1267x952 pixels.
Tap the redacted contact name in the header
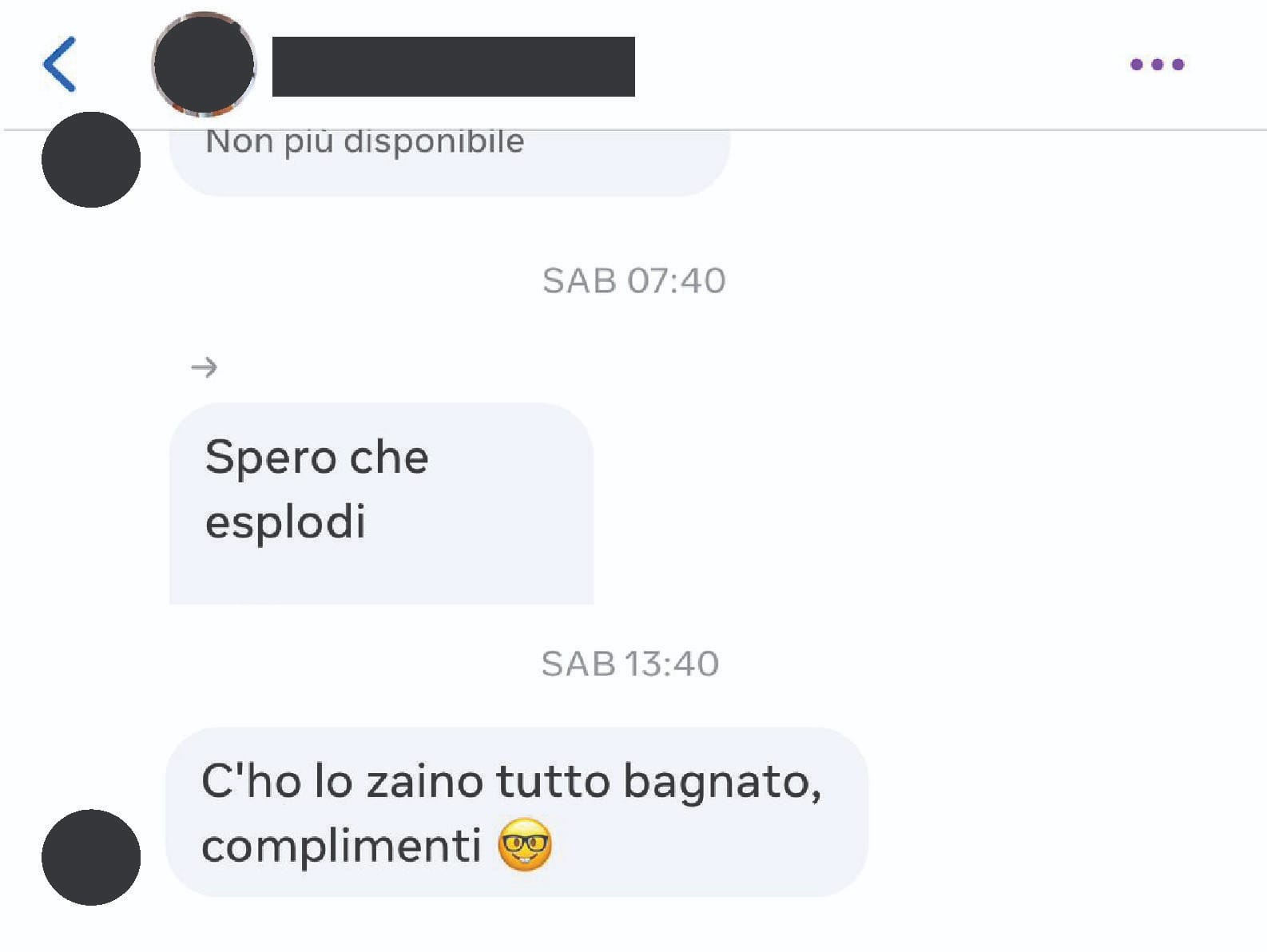click(x=454, y=66)
